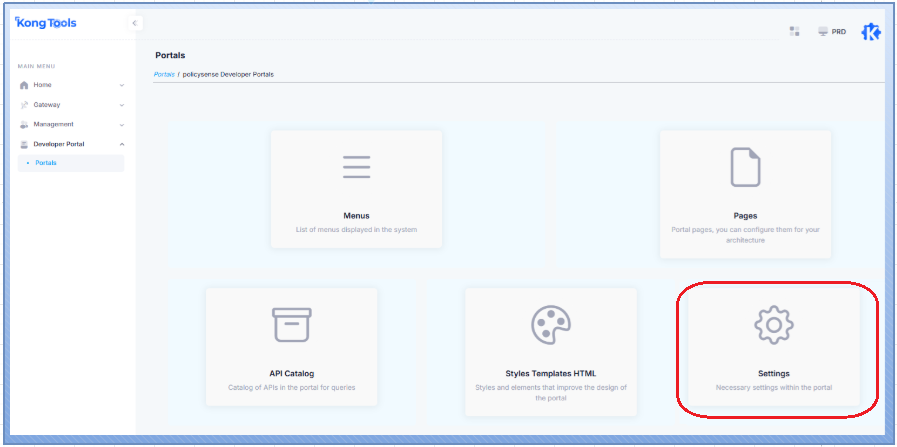Click the Menus hamburger icon
This screenshot has height=447, width=897.
pyautogui.click(x=356, y=167)
